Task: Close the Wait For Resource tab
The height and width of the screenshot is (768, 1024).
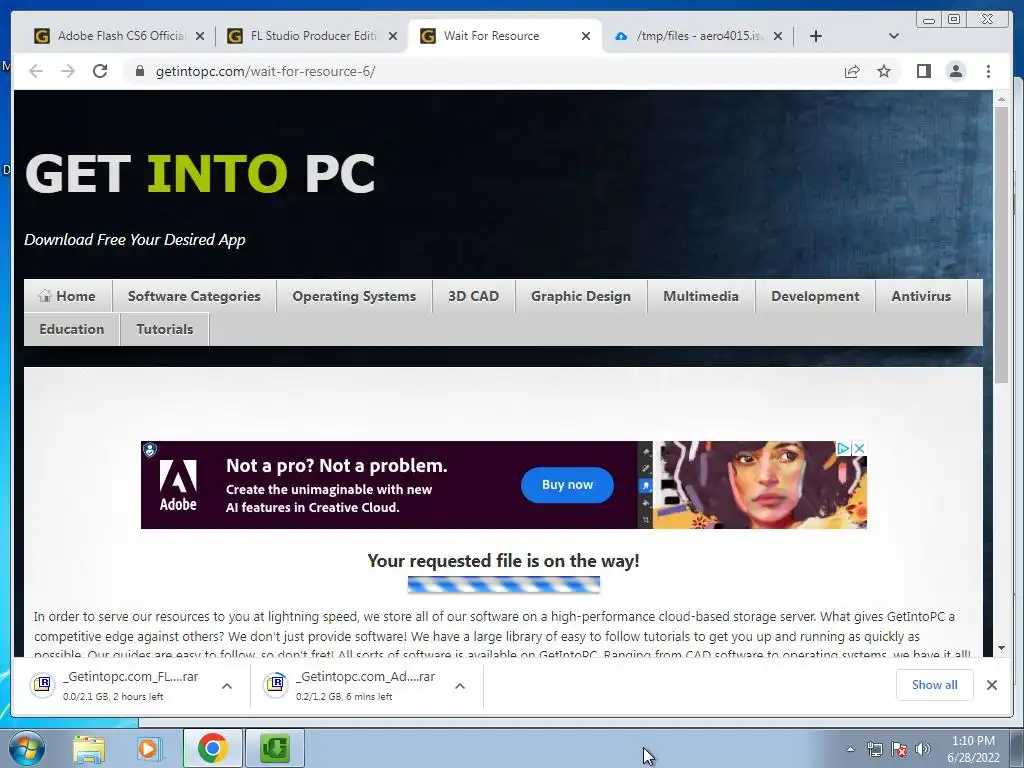Action: (586, 36)
